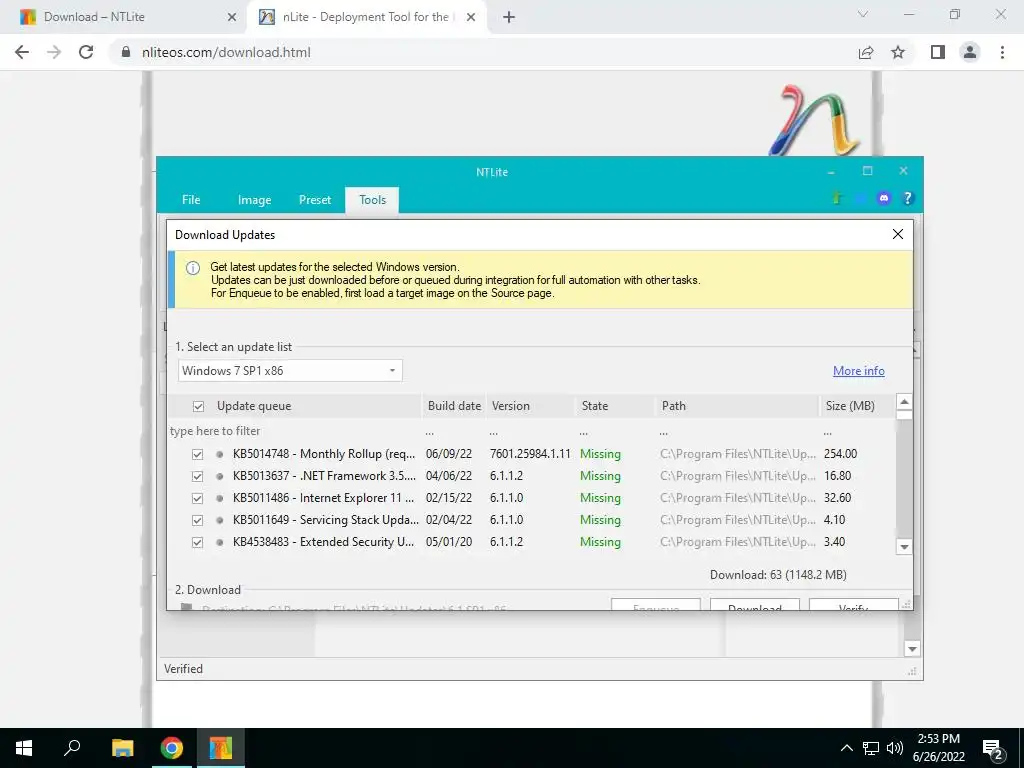
Task: Uncheck KB5013637 .NET Framework update
Action: [197, 477]
